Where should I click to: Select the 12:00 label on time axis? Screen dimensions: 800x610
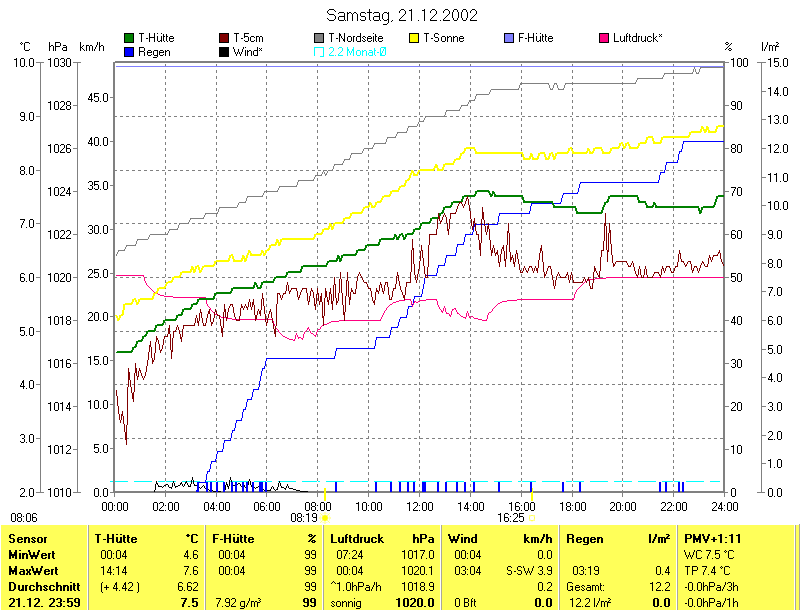pyautogui.click(x=419, y=505)
